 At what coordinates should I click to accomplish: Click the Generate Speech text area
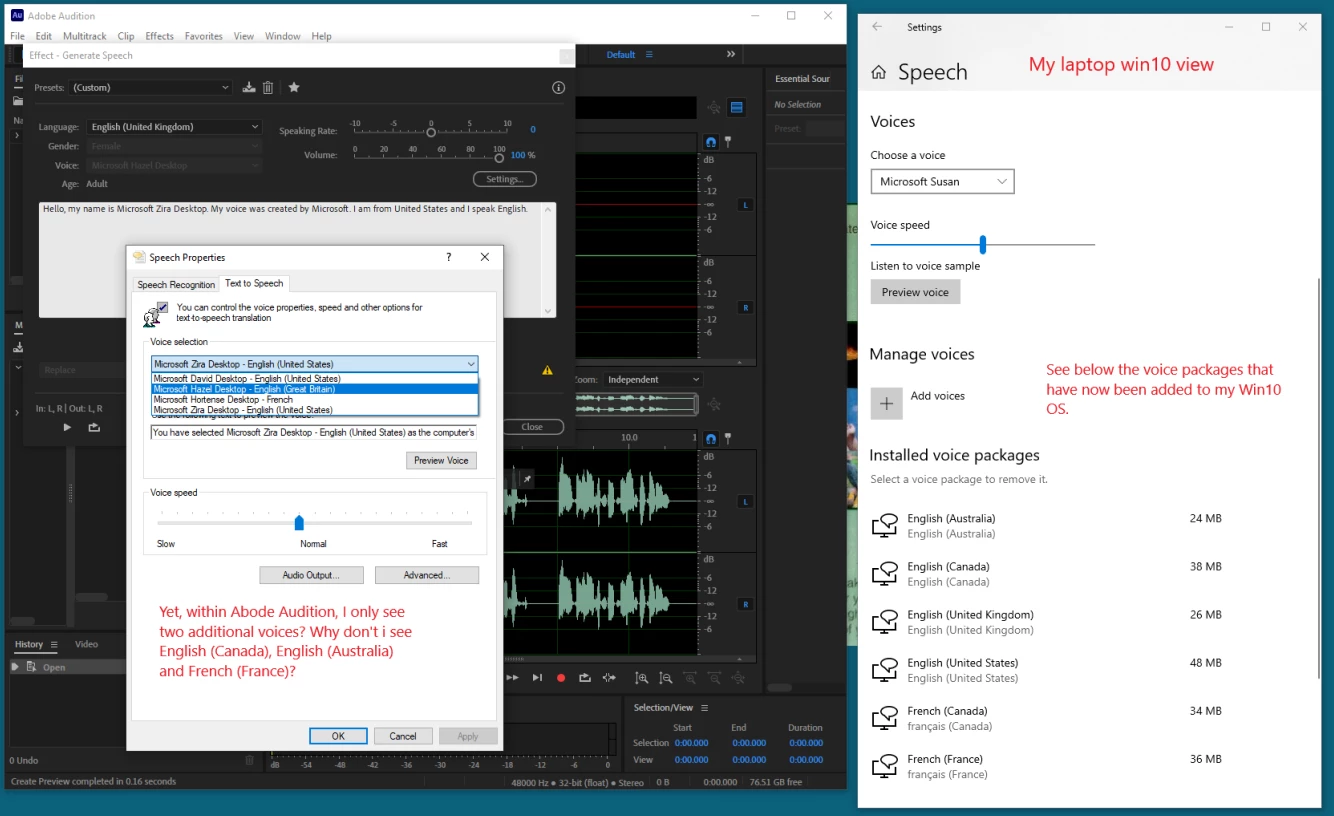(x=297, y=260)
